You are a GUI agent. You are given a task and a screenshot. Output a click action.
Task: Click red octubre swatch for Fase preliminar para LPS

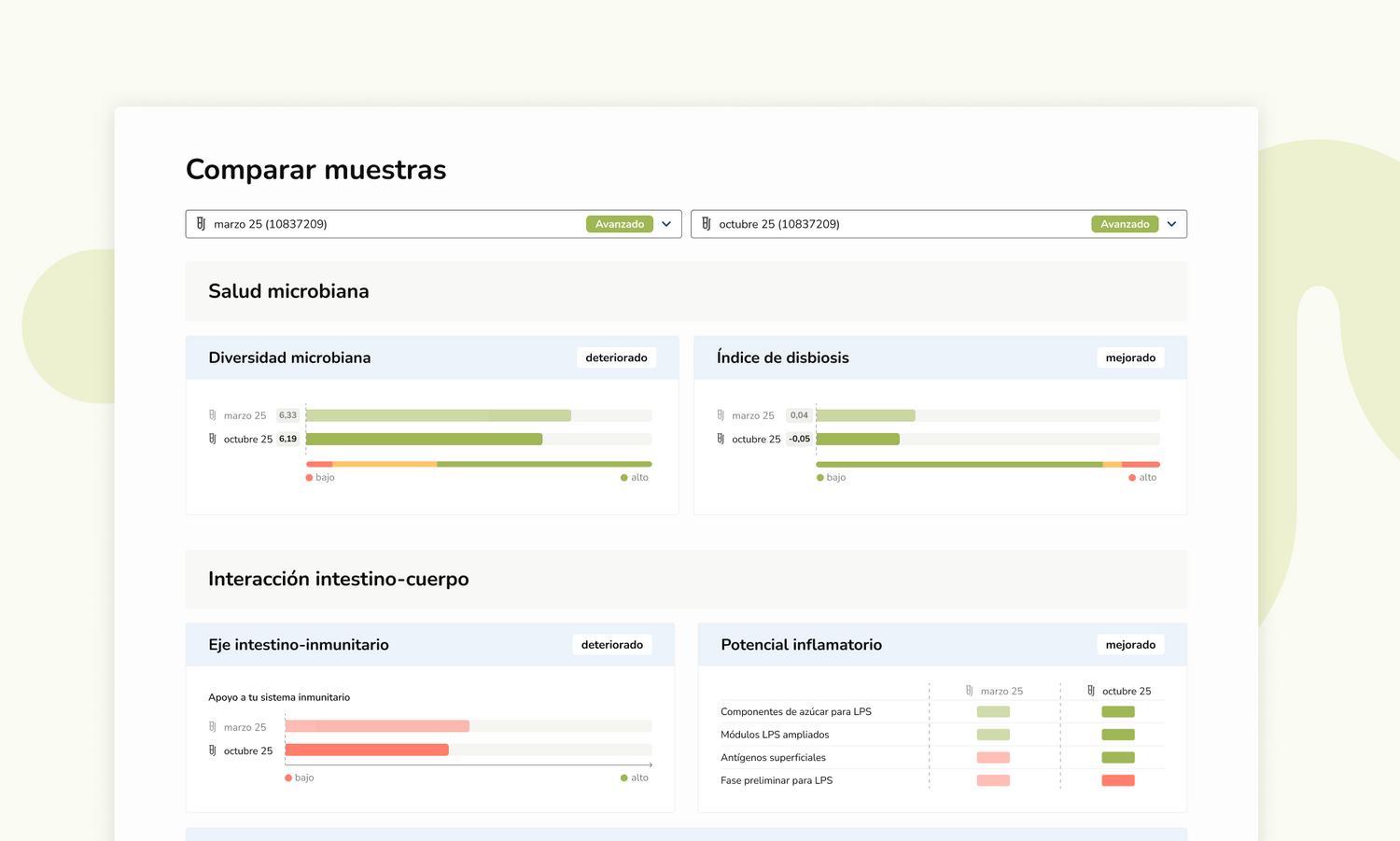click(1117, 780)
